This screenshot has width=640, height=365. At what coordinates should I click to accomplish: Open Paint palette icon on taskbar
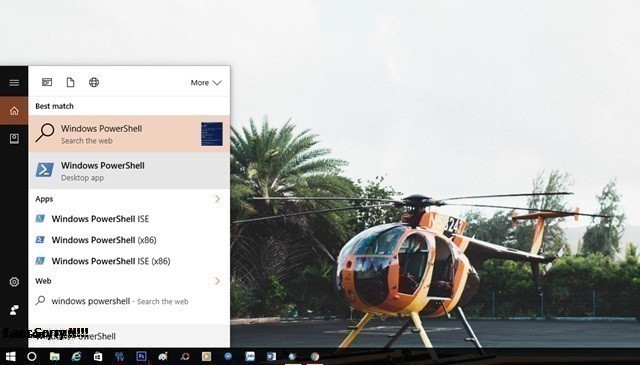(163, 357)
